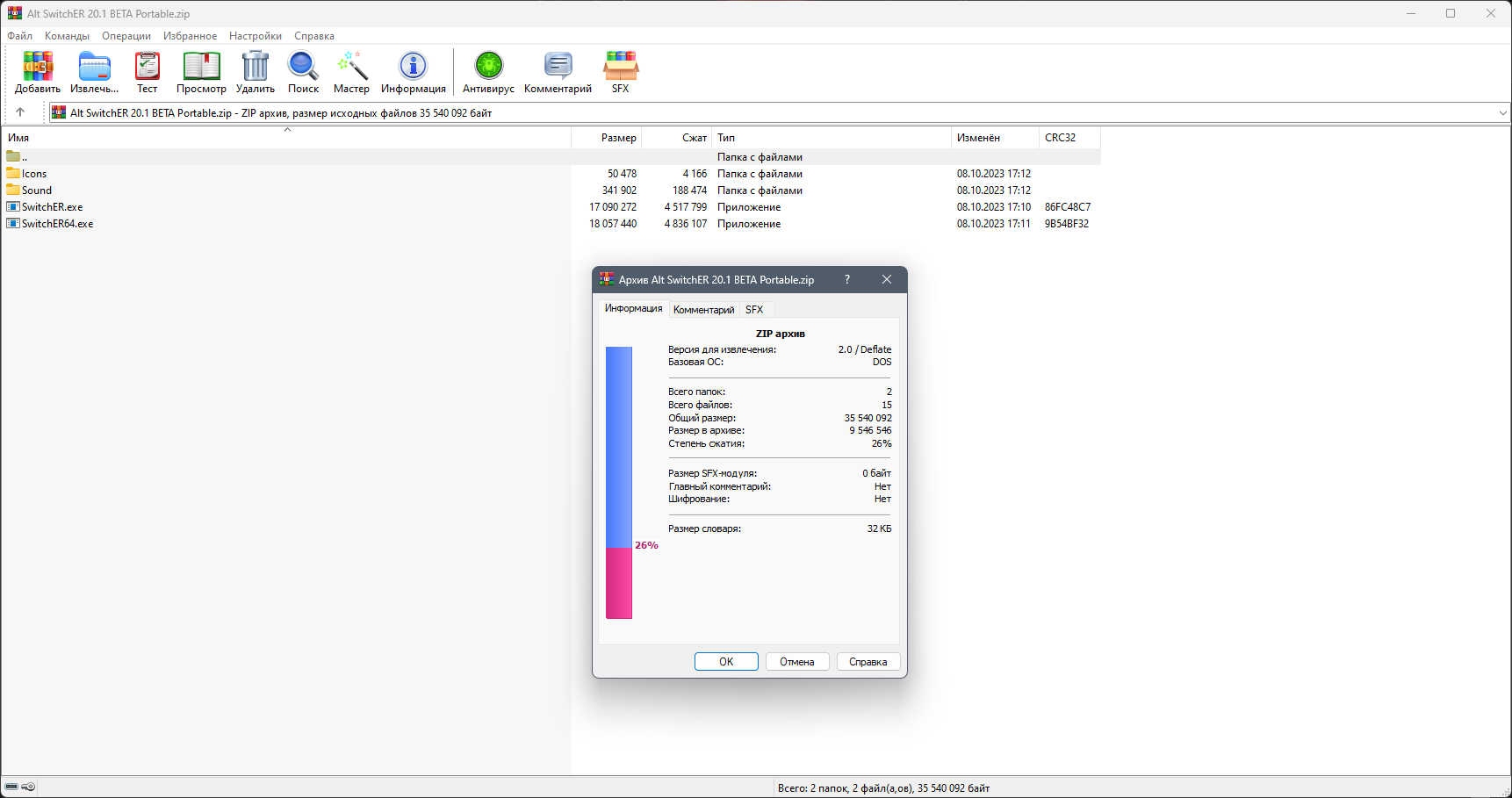Click the Справка button in dialog
The width and height of the screenshot is (1512, 798).
[x=868, y=661]
